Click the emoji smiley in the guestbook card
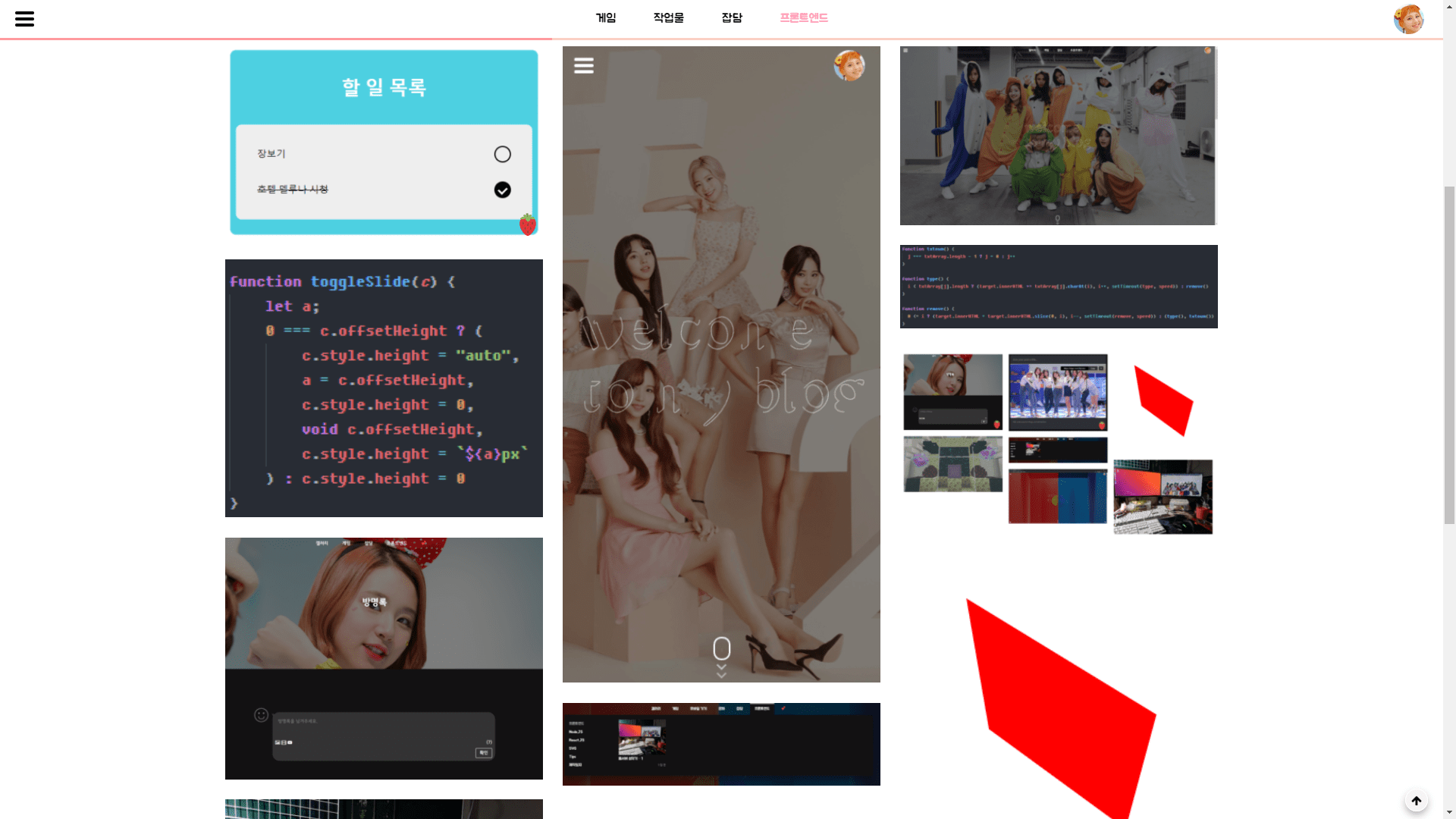The width and height of the screenshot is (1456, 819). [261, 714]
